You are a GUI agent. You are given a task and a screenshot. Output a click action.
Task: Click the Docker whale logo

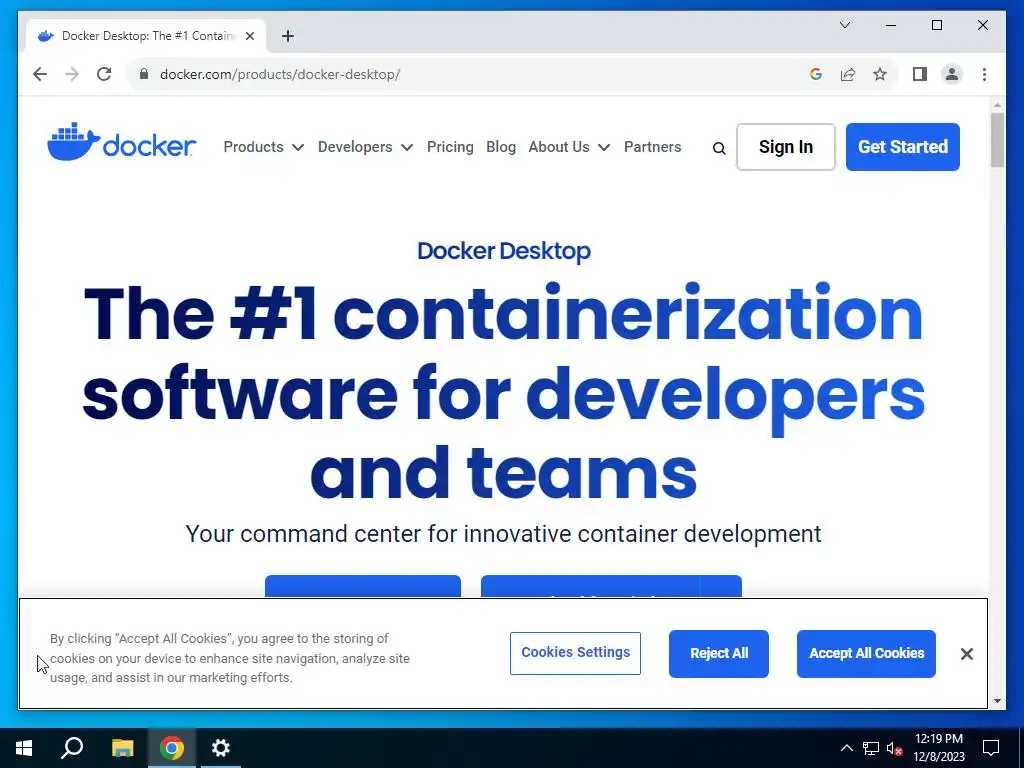pyautogui.click(x=121, y=142)
